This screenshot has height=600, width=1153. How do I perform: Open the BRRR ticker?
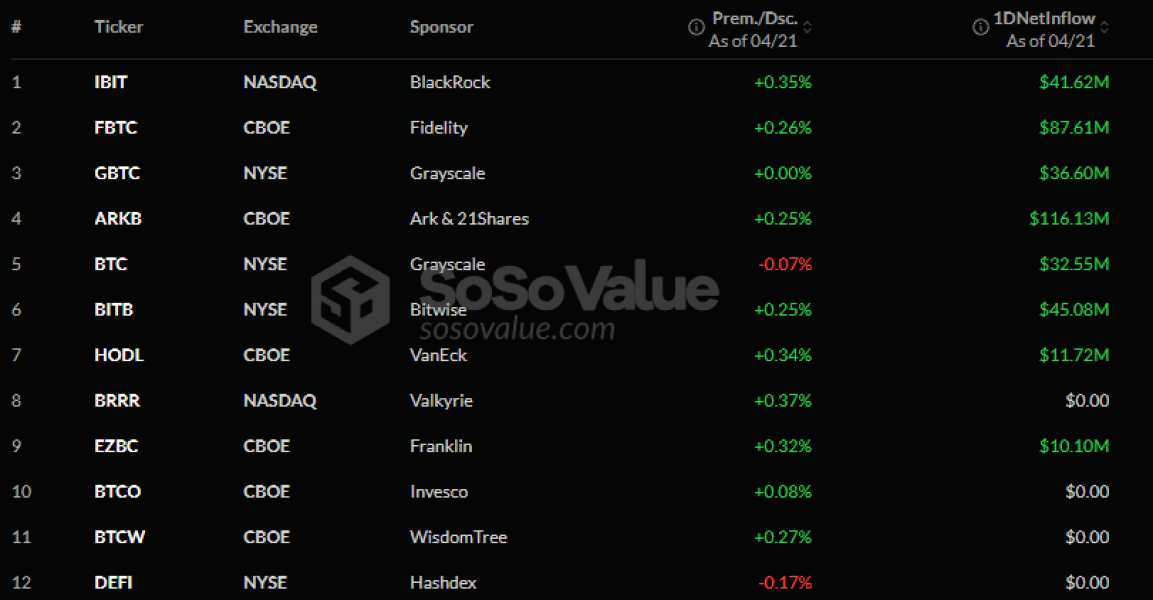click(117, 401)
